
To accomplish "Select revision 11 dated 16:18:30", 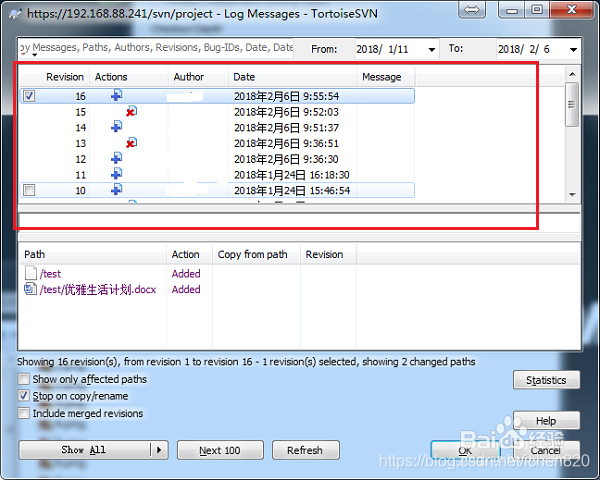I will tap(217, 175).
